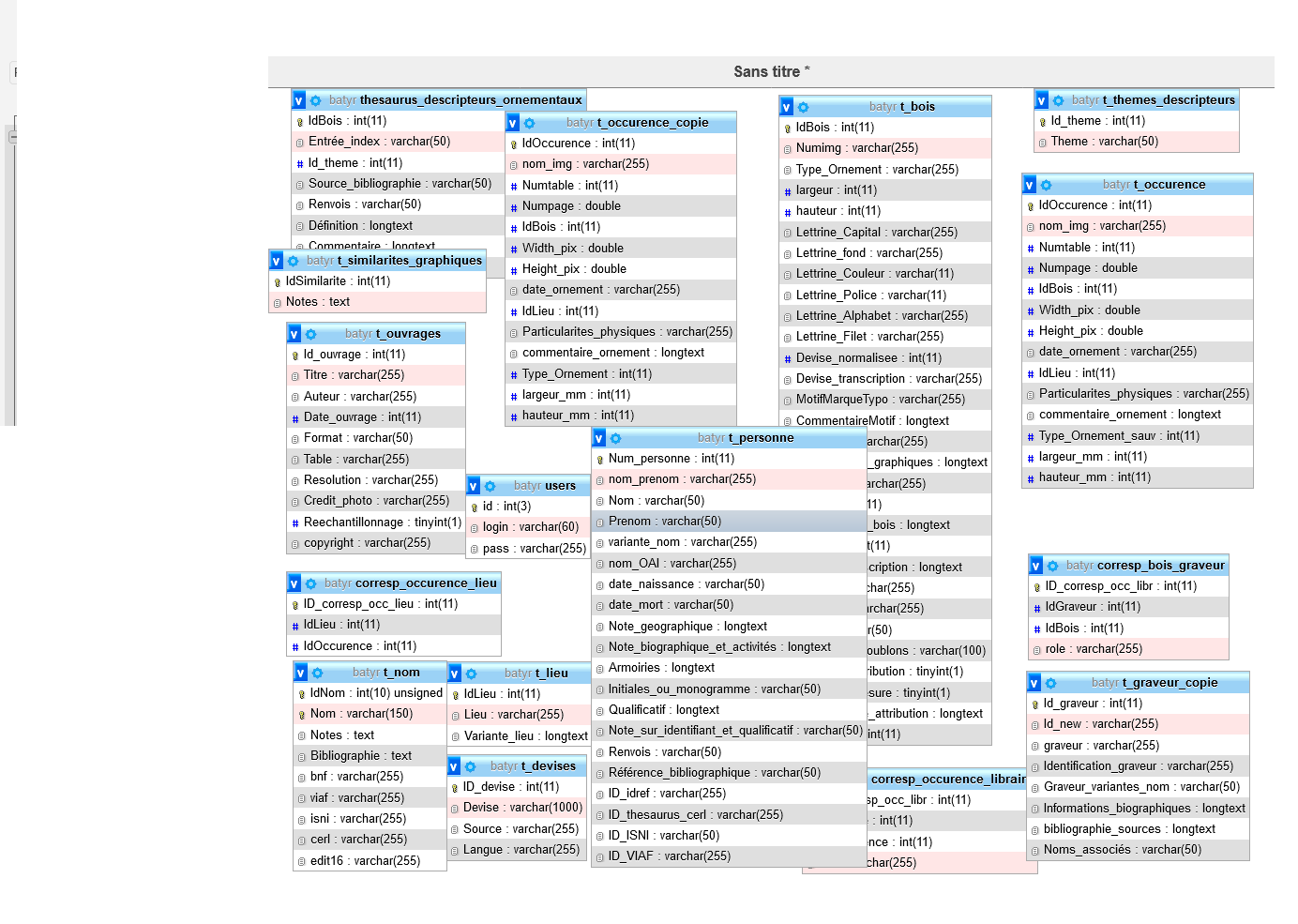The image size is (1298, 924).
Task: Open the users table gear icon
Action: click(x=491, y=486)
